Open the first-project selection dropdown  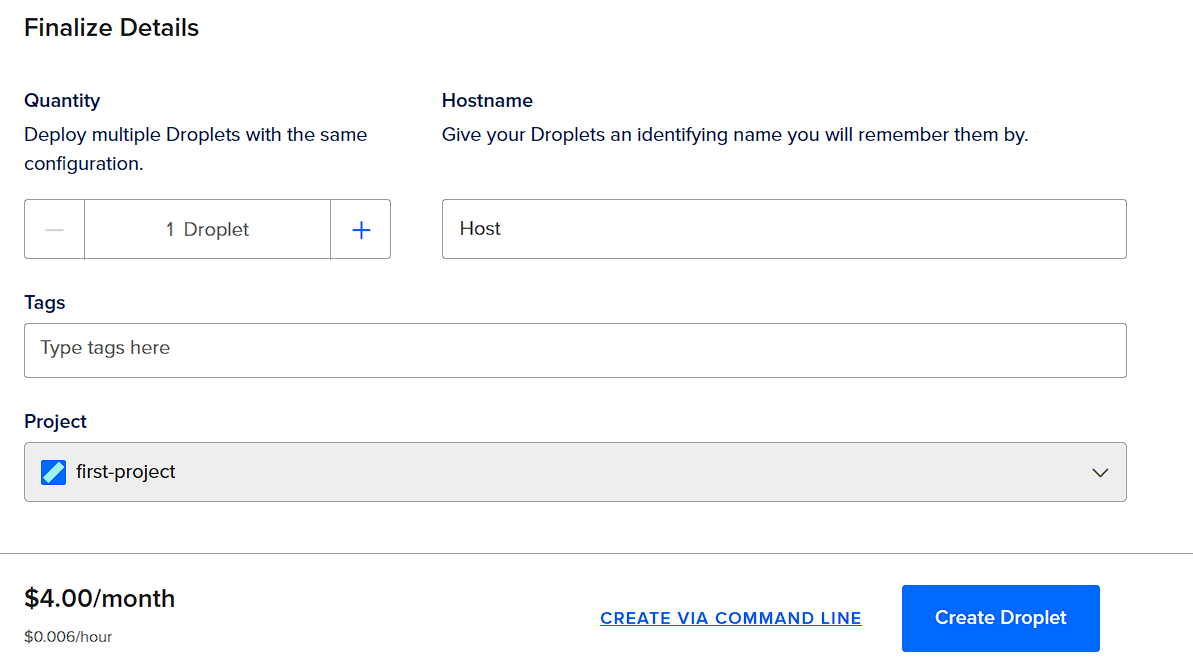(575, 472)
